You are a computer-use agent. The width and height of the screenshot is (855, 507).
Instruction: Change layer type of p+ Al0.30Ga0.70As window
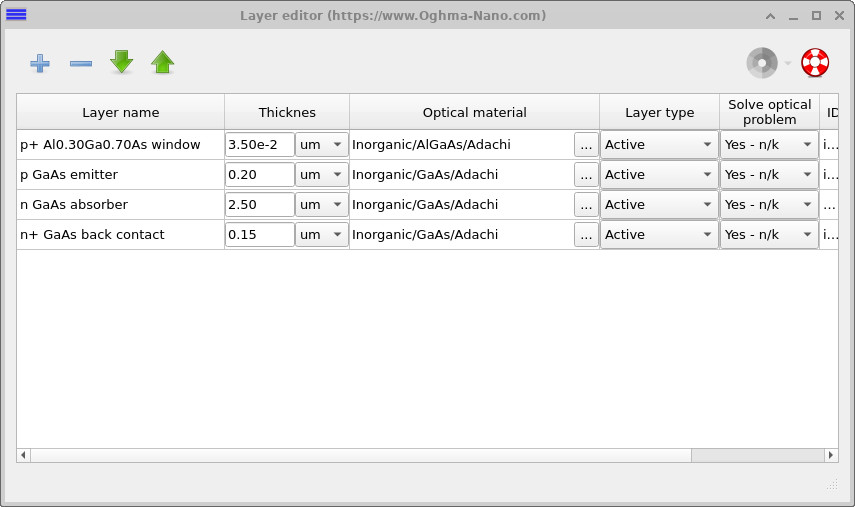coord(659,144)
